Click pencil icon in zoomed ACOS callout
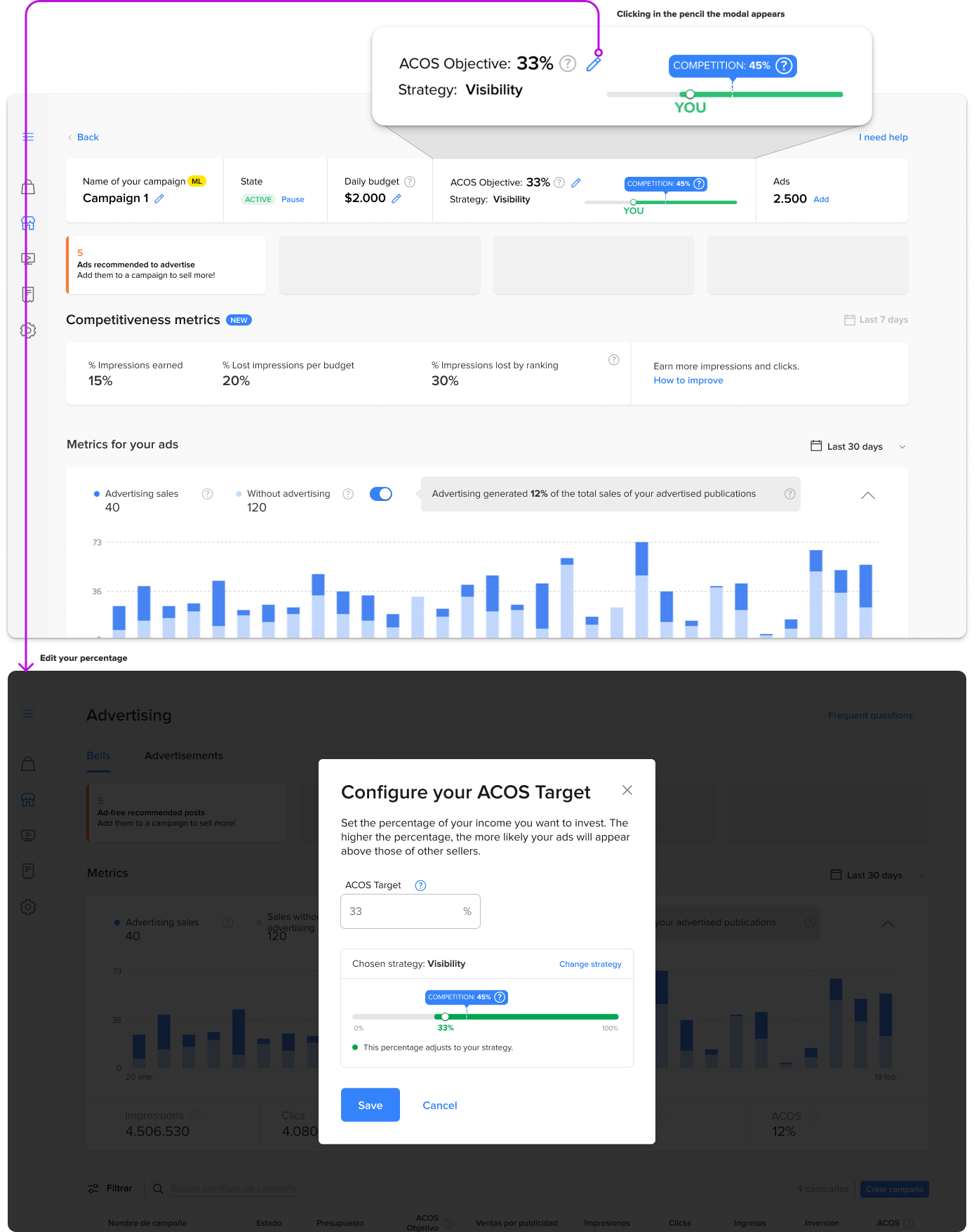This screenshot has height=1232, width=974. 594,64
